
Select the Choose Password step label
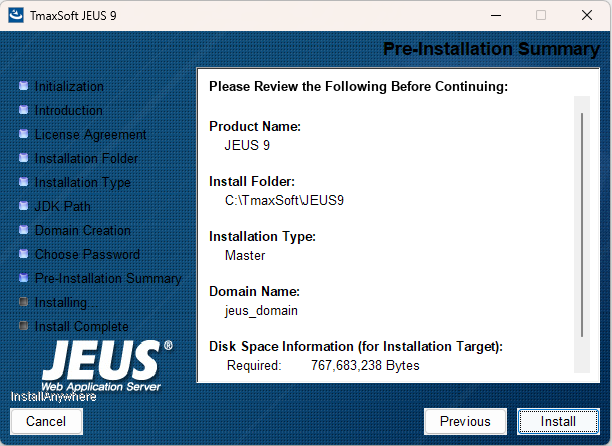click(x=87, y=254)
